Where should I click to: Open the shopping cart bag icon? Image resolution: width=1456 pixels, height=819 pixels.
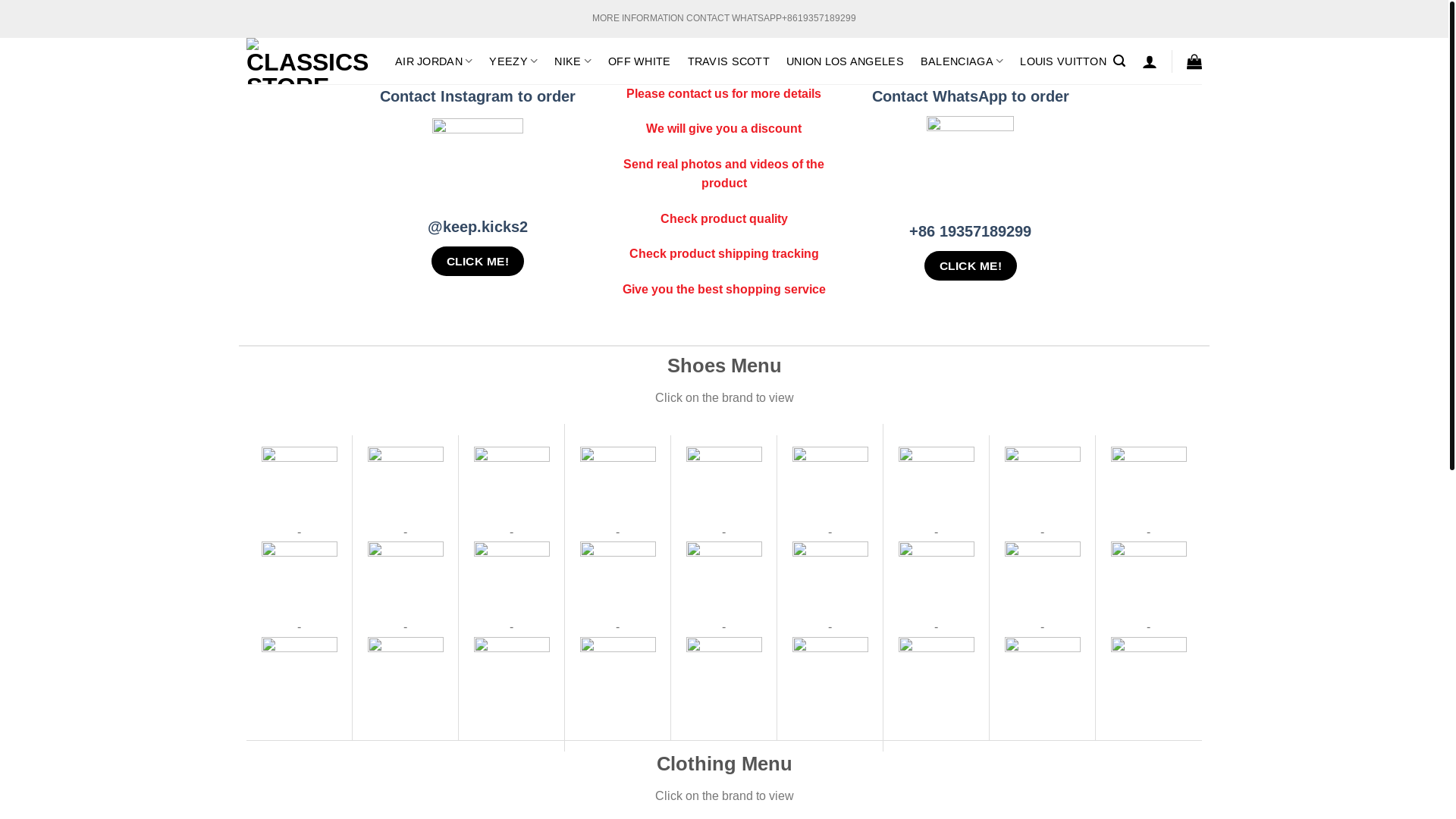click(x=1194, y=61)
